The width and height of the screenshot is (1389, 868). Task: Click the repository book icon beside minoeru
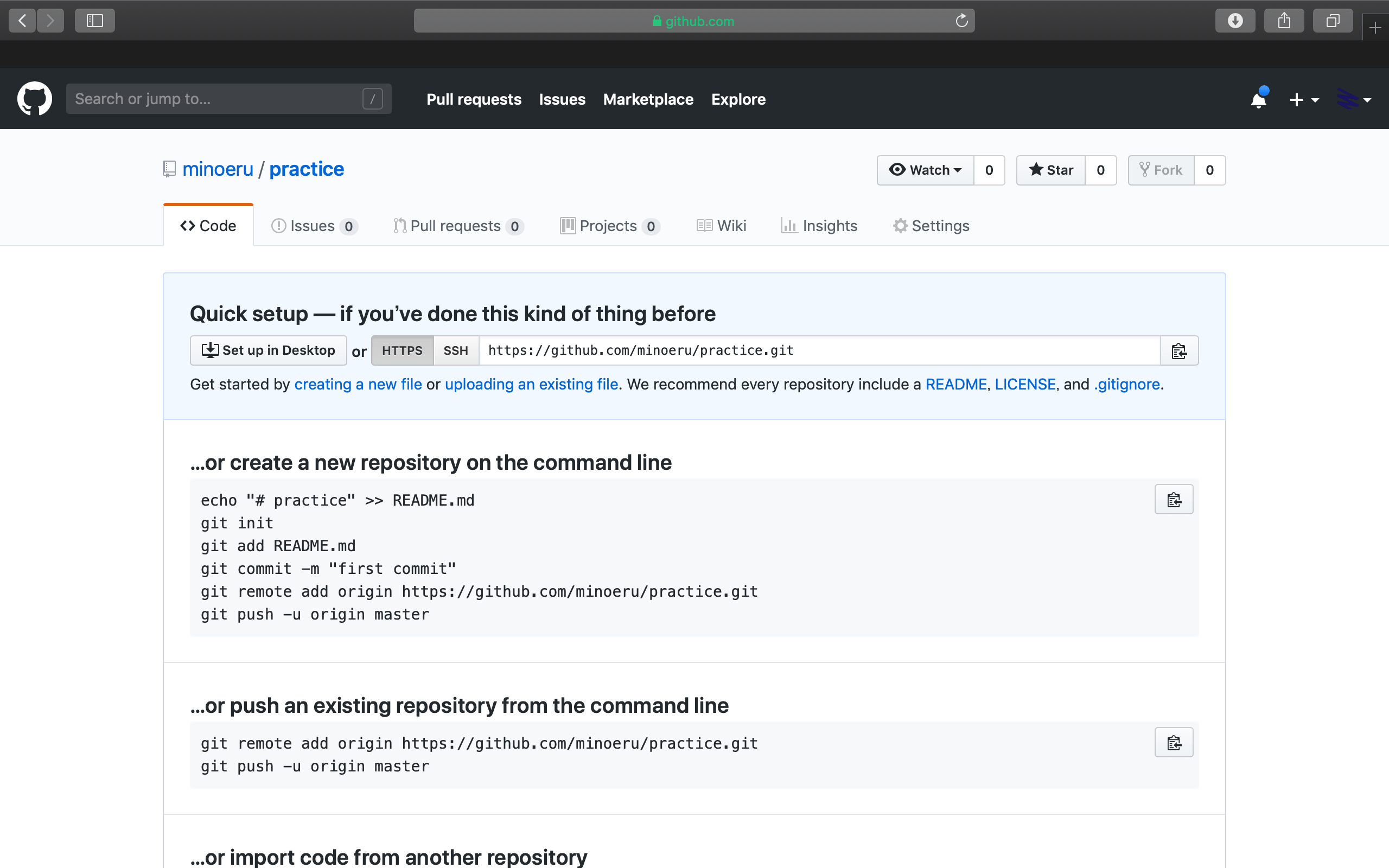coord(169,169)
